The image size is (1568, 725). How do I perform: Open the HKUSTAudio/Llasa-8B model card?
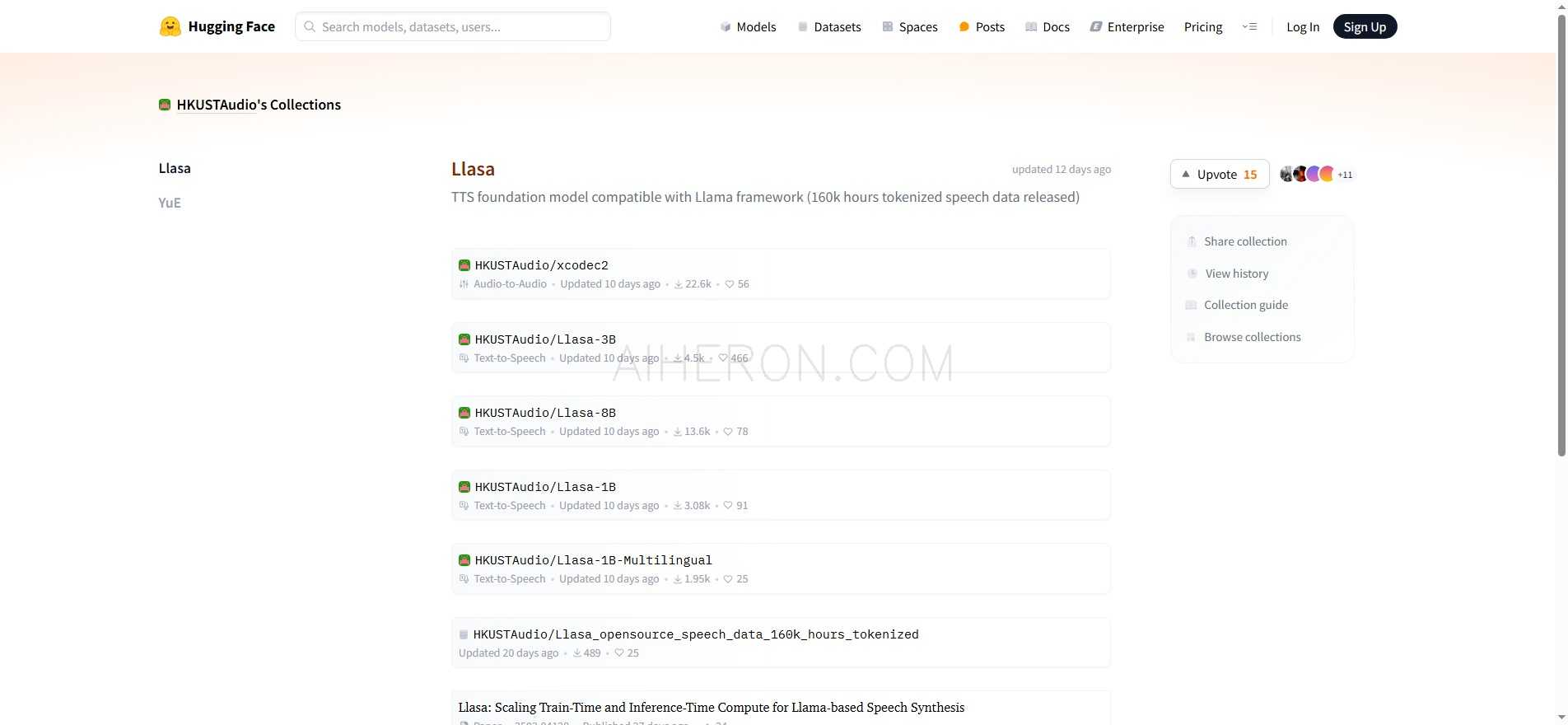[781, 421]
